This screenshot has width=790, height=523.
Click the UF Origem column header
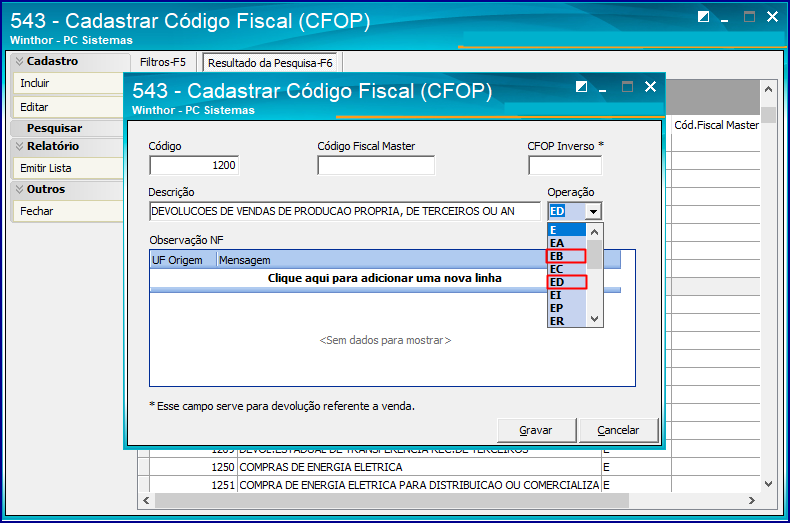pyautogui.click(x=183, y=260)
